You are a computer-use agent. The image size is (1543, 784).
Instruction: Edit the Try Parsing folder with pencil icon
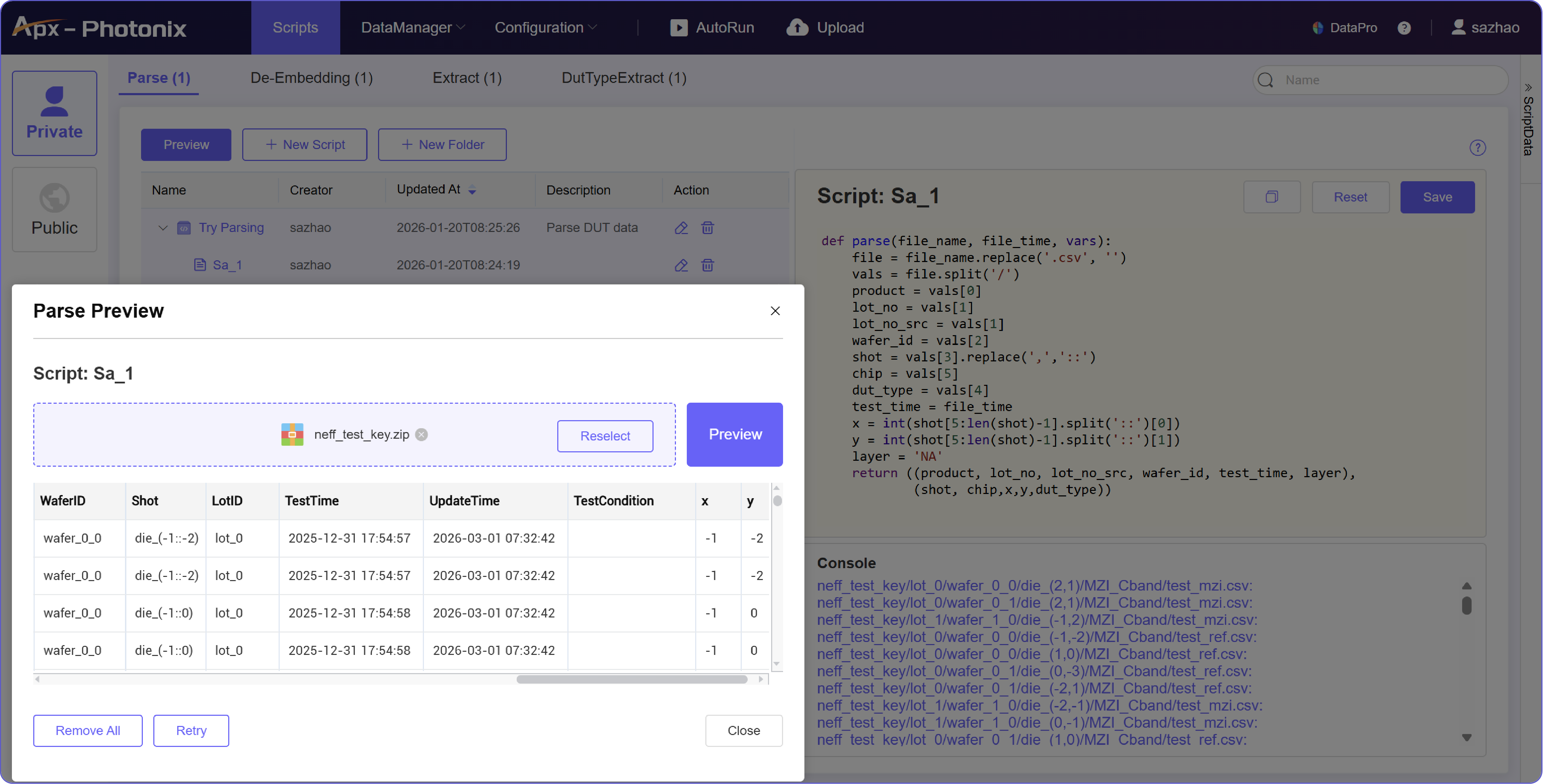coord(680,228)
